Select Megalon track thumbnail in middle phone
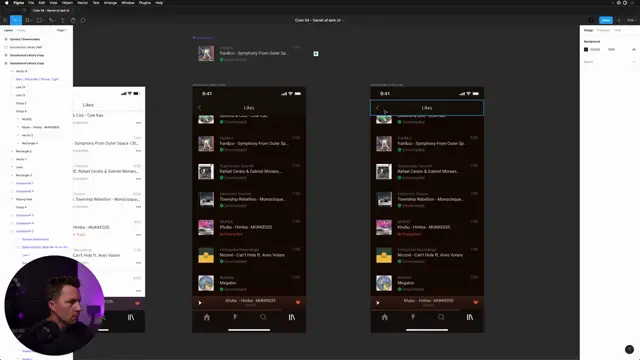The width and height of the screenshot is (640, 360). 206,283
